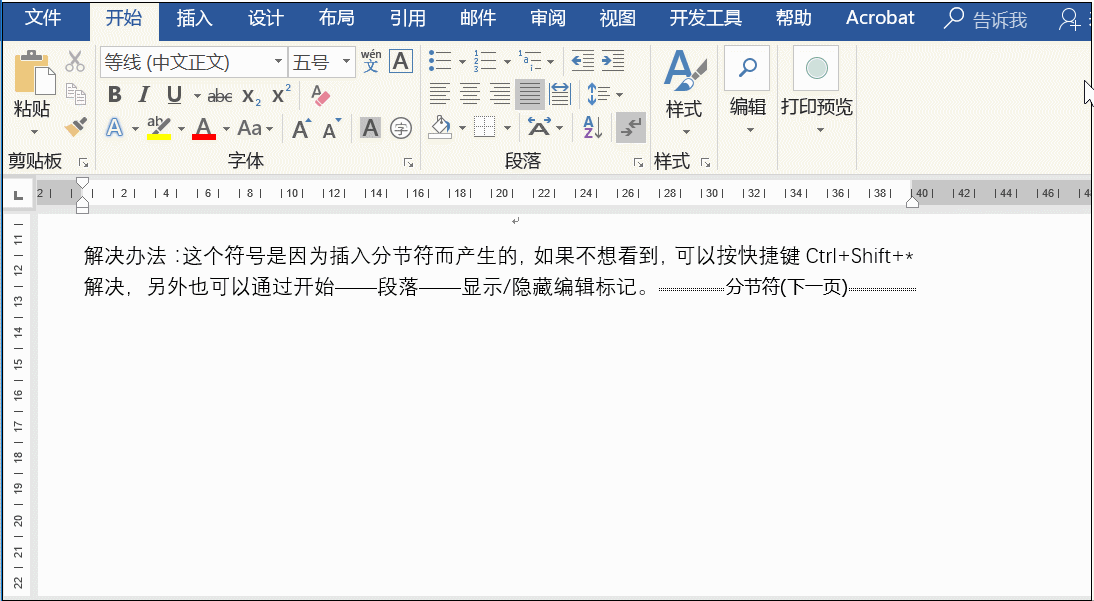
Task: Open Change Case Aa menu
Action: click(x=255, y=128)
